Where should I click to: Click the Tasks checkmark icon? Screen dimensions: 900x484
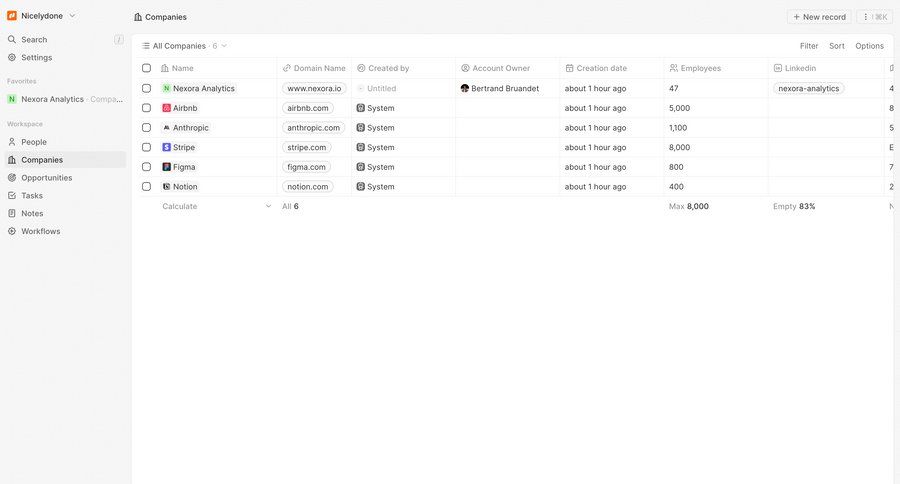click(x=11, y=195)
